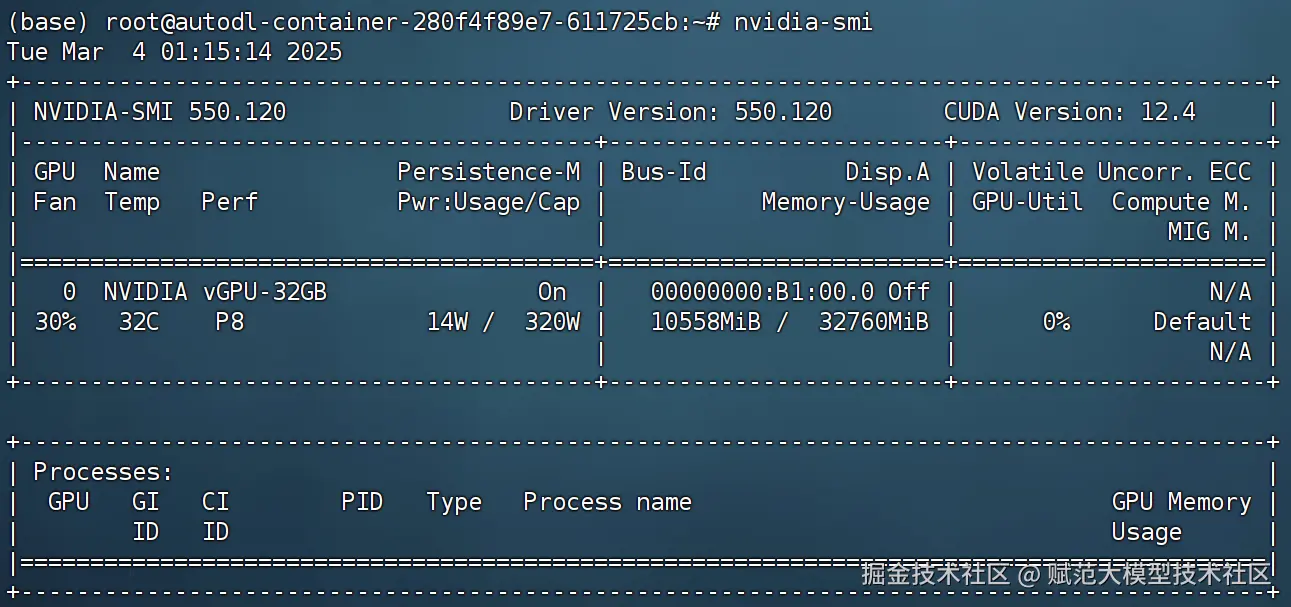
Task: Click the PID column header
Action: 362,502
